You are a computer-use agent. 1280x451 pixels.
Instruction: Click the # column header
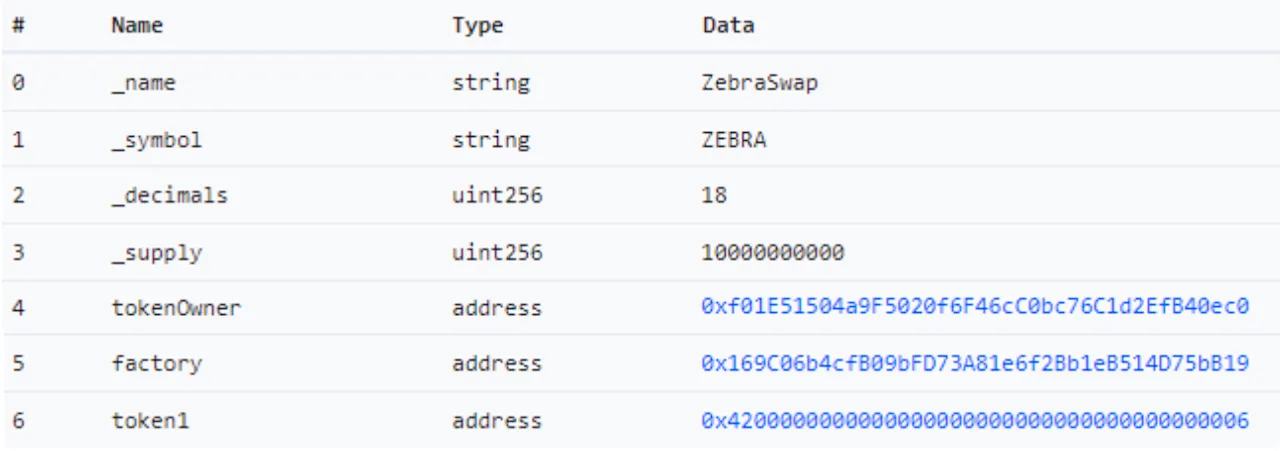point(18,25)
